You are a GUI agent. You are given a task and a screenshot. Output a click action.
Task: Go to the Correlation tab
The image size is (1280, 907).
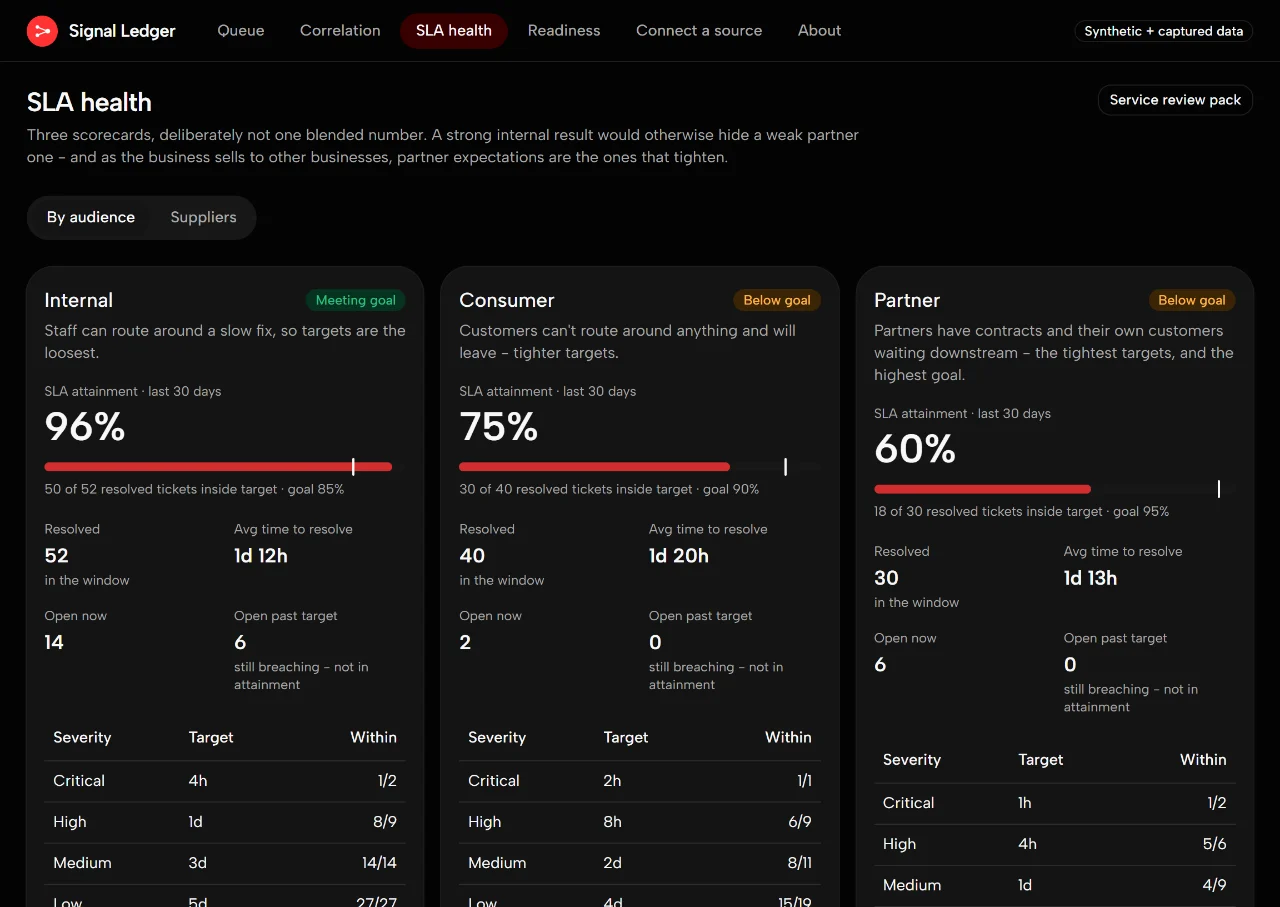(340, 31)
